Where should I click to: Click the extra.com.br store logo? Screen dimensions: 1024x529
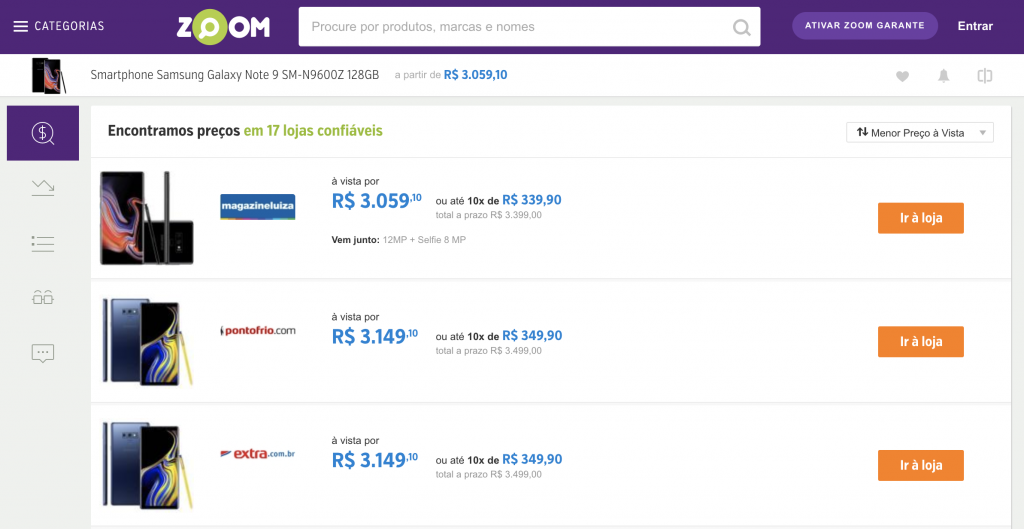(x=257, y=453)
